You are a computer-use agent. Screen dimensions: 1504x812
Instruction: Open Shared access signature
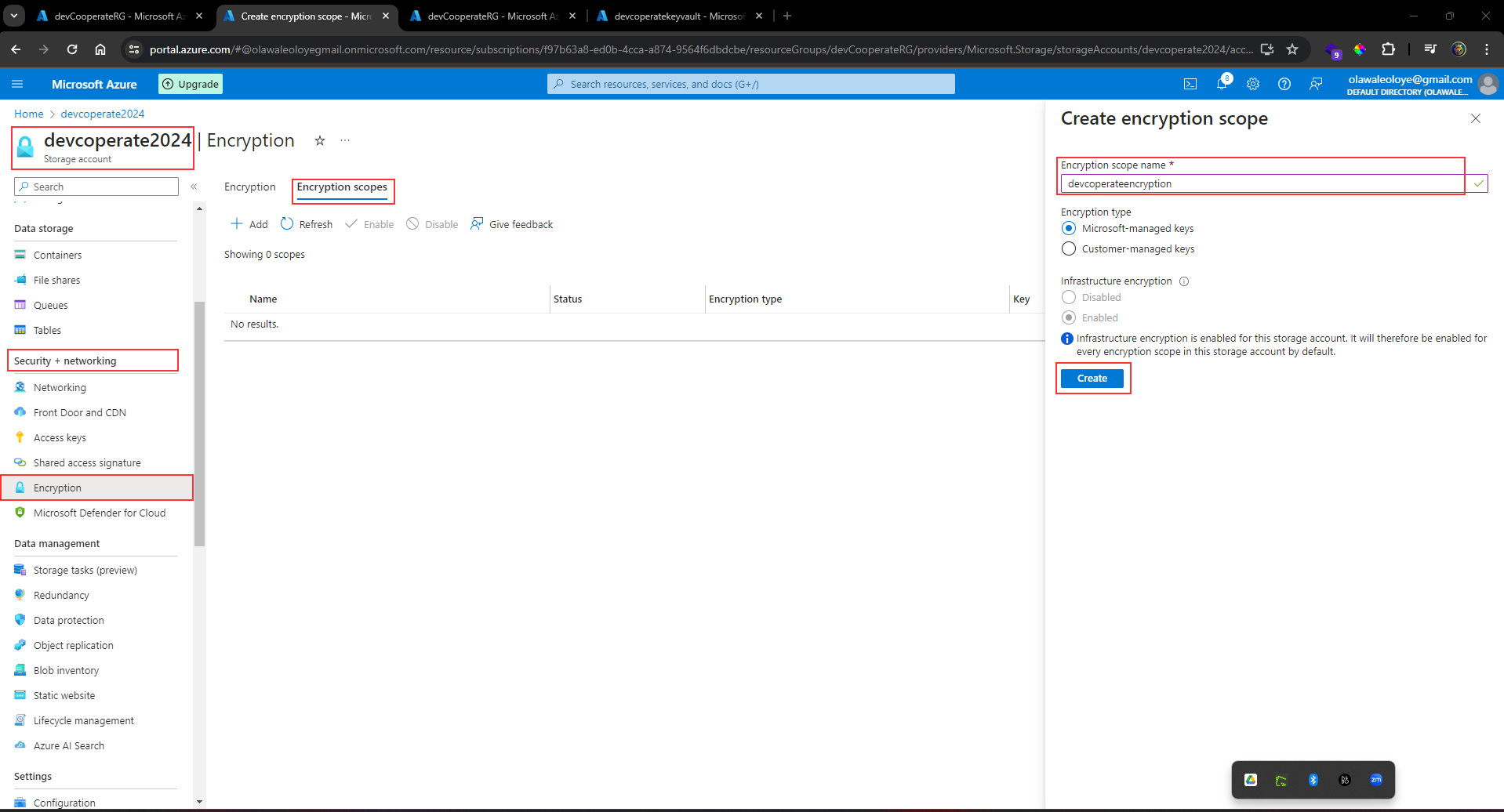tap(89, 462)
